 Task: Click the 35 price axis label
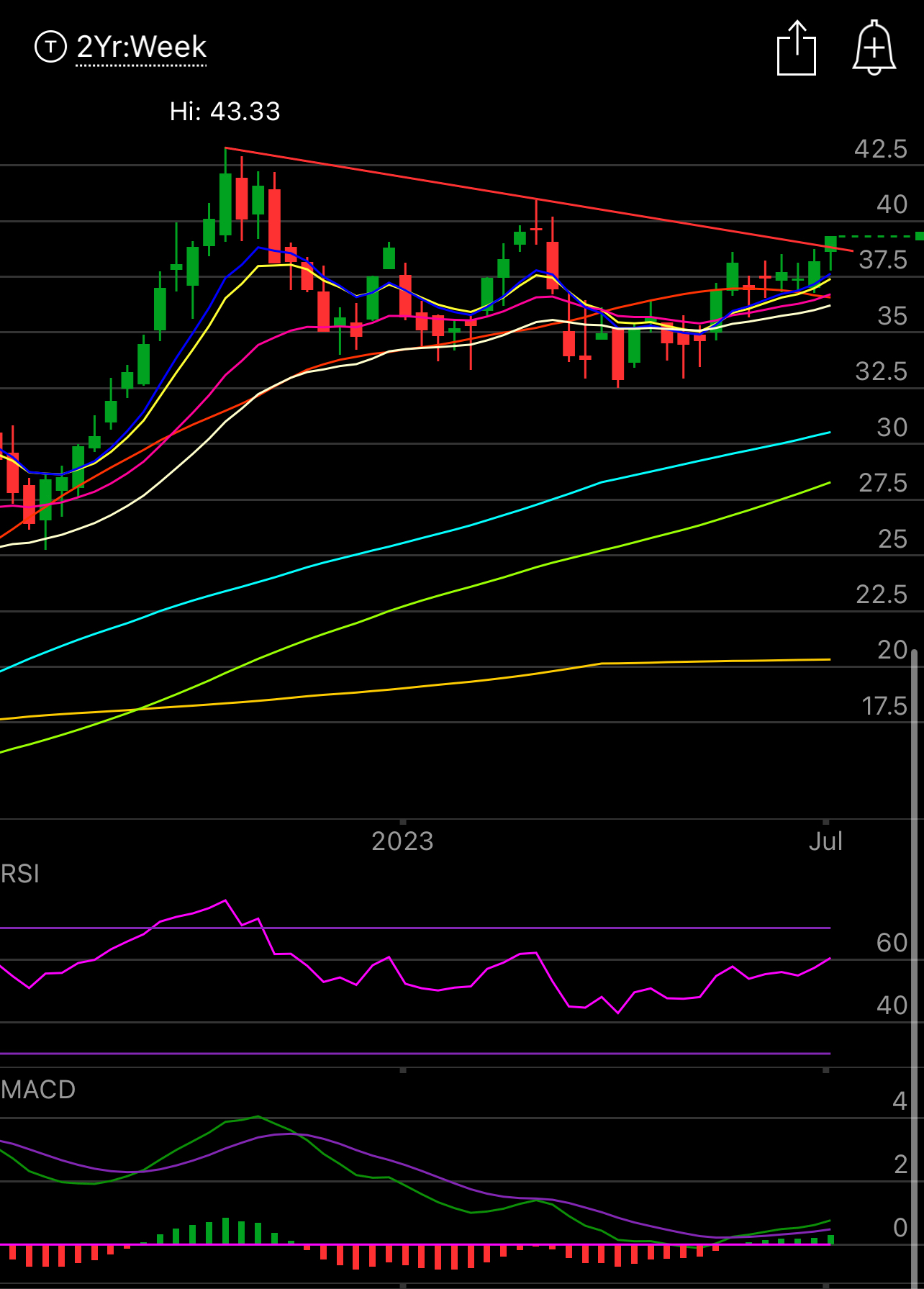[892, 316]
